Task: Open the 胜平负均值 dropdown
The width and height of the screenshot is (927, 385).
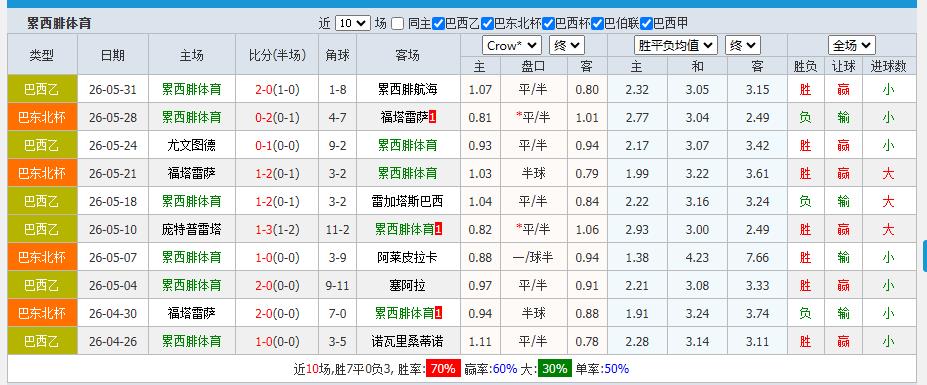Action: click(x=676, y=46)
